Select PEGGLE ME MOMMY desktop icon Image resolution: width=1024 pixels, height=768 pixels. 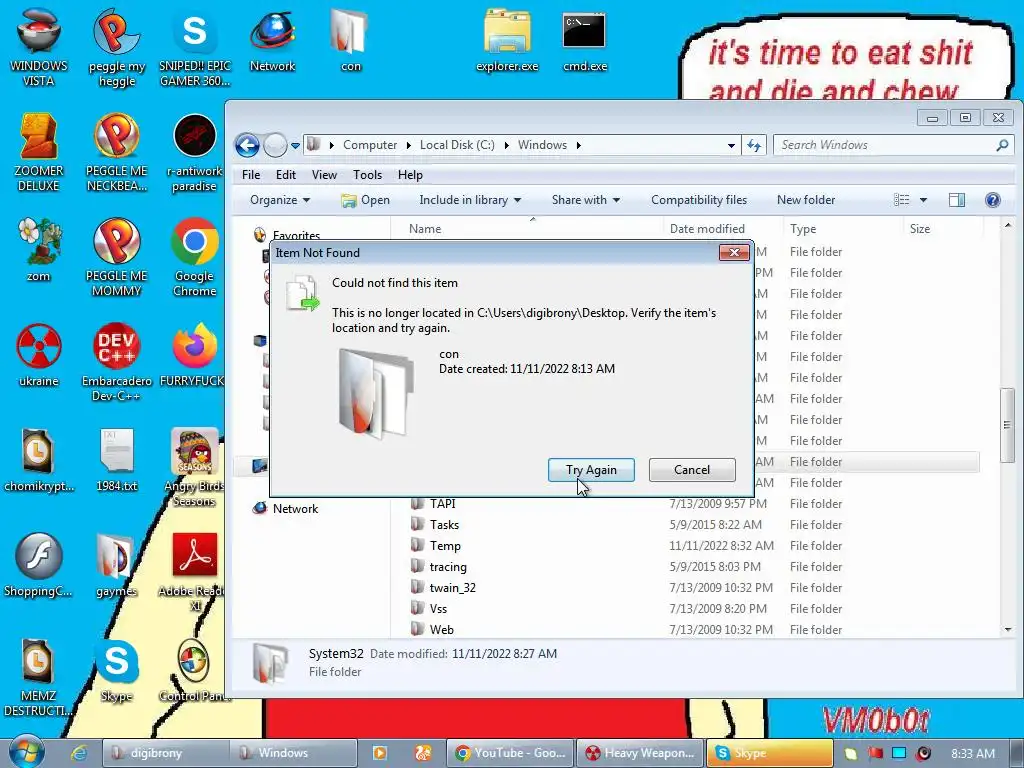point(116,257)
